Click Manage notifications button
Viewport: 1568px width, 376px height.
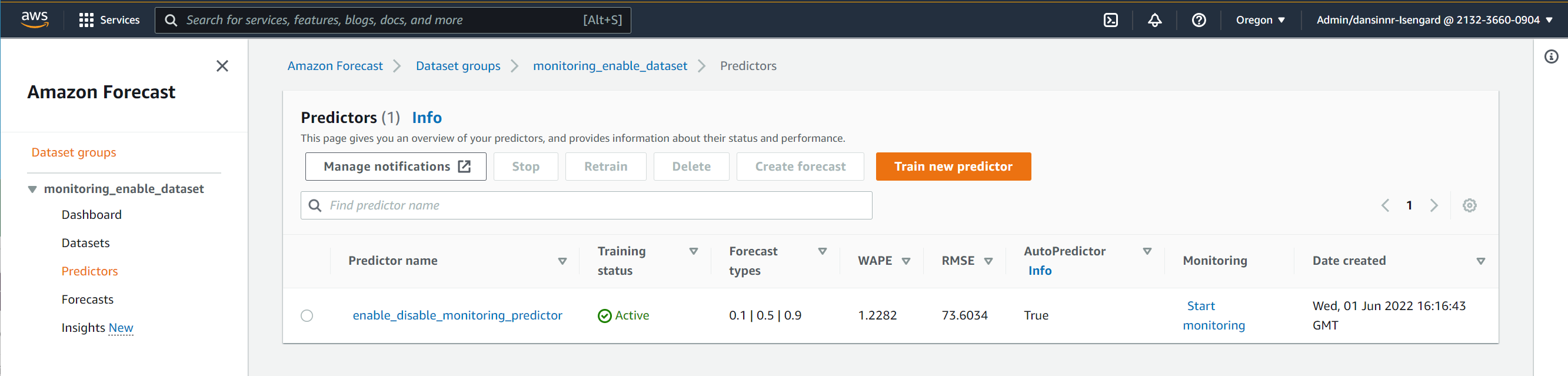point(395,167)
